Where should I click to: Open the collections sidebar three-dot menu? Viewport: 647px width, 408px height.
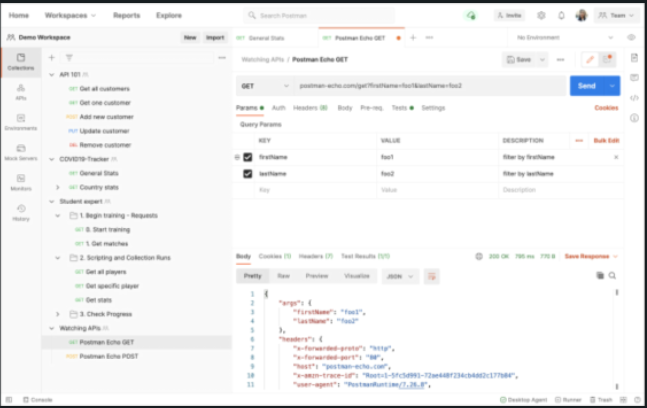tap(222, 58)
